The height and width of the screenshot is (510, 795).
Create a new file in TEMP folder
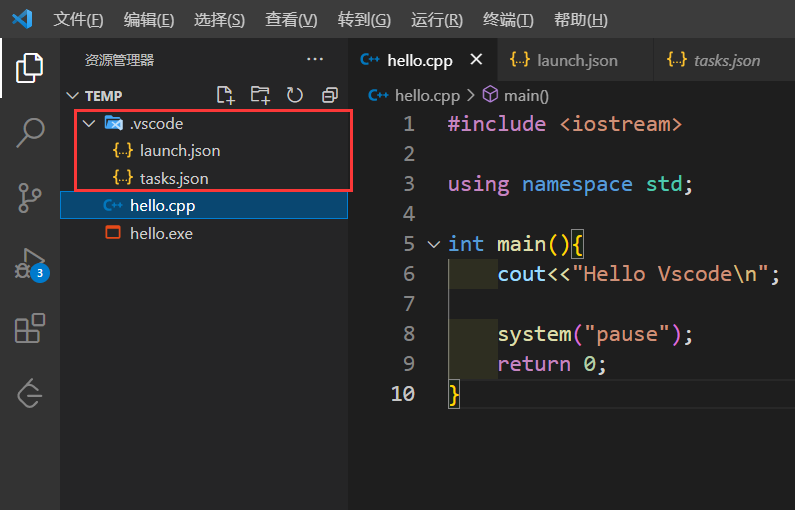225,95
